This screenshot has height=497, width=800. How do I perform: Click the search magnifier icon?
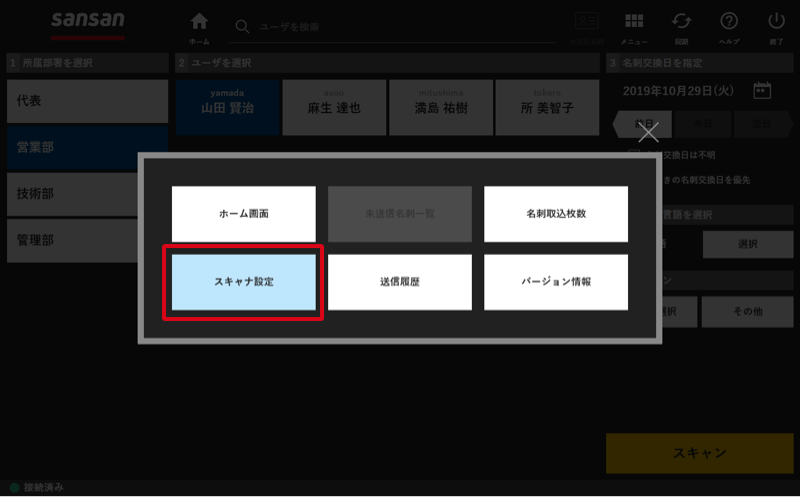pos(242,27)
